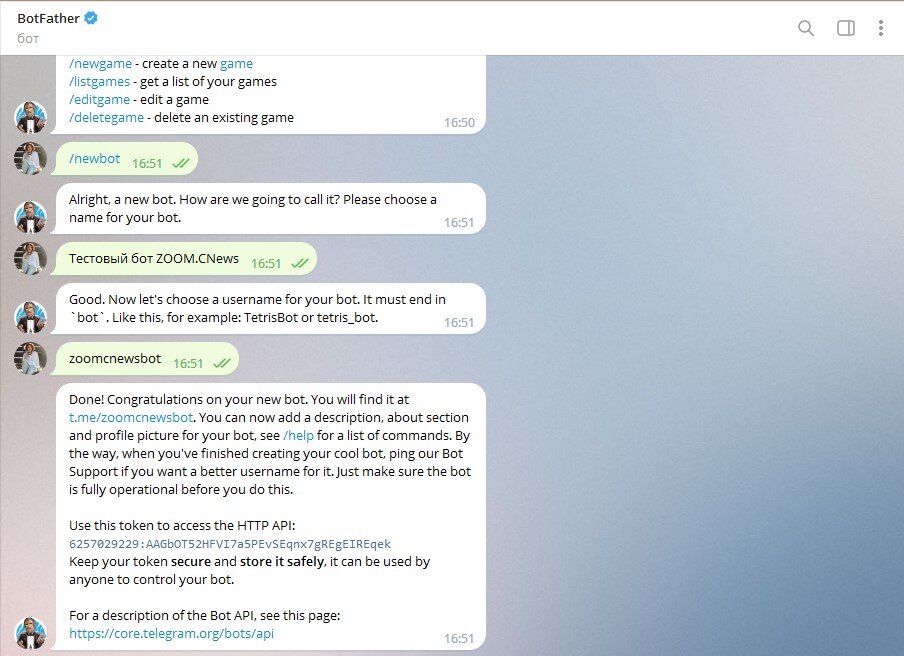Click the blue verified badge next to BotFather
This screenshot has height=656, width=904.
pos(91,18)
